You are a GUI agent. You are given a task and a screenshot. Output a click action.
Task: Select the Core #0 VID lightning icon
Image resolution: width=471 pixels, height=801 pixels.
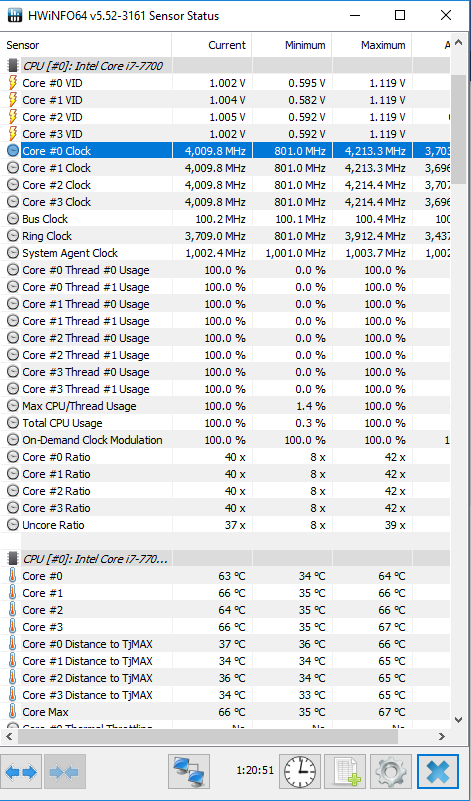click(13, 83)
